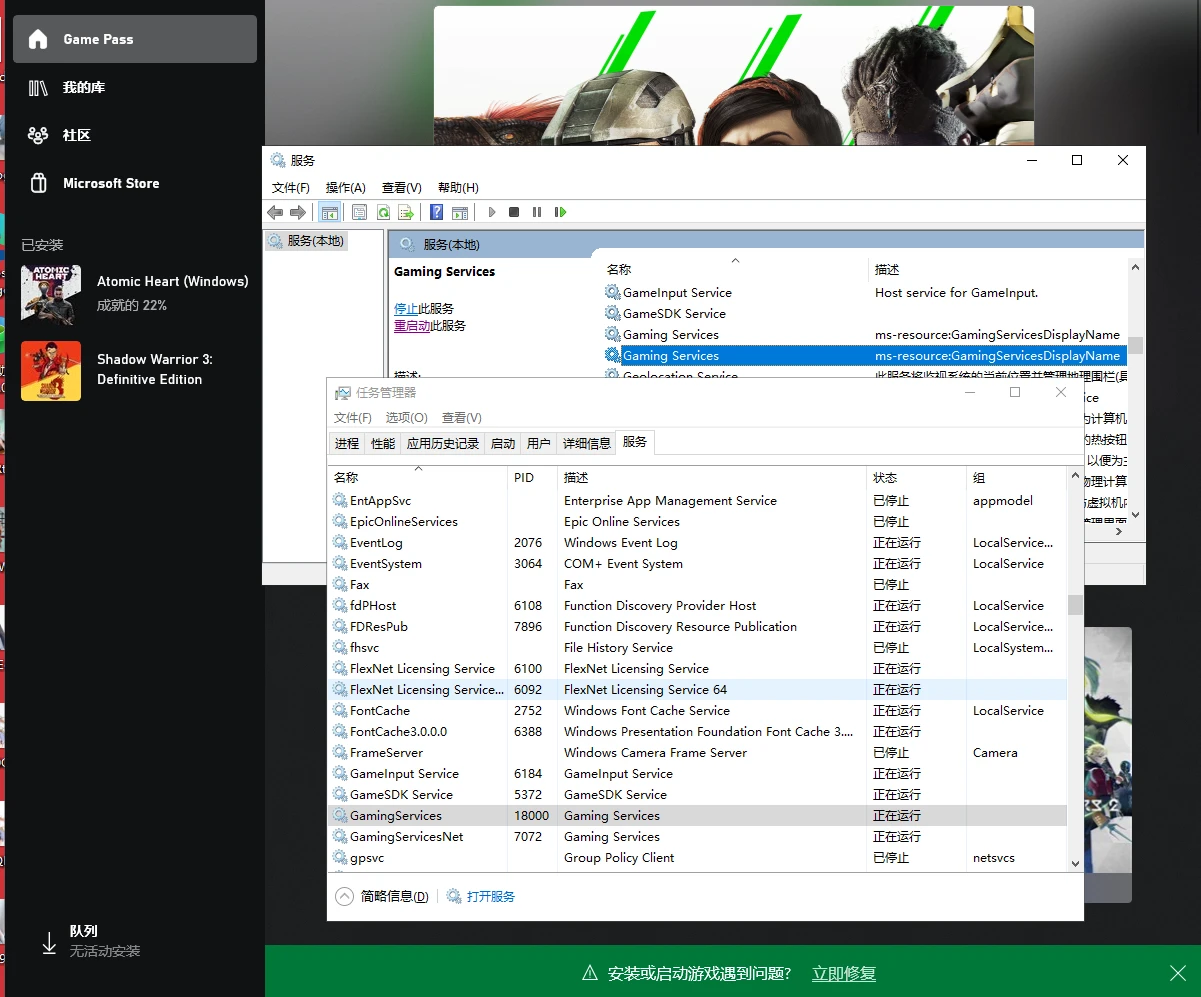
Task: Select EpicOnlineServices row
Action: tap(697, 521)
